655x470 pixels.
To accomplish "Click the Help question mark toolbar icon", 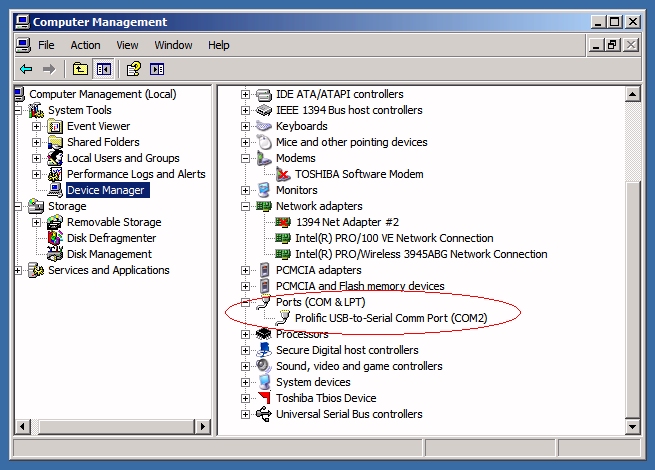I will click(134, 69).
